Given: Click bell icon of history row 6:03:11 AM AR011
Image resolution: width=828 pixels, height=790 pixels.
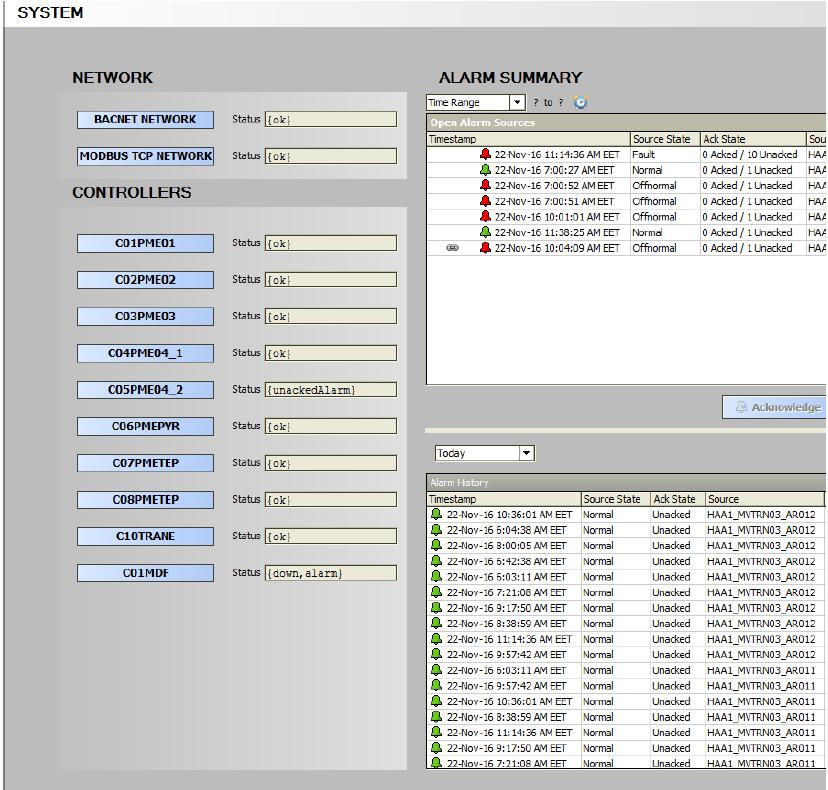Looking at the screenshot, I should [x=436, y=670].
